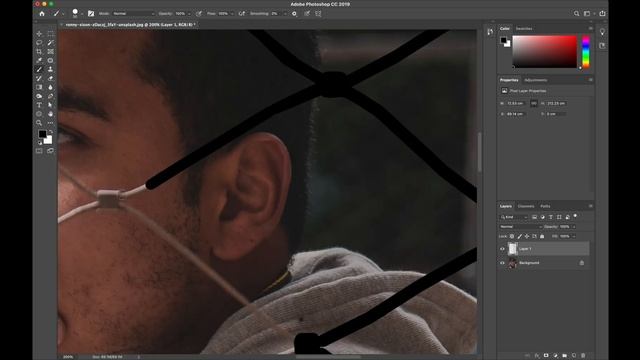Screen dimensions: 640x360
Task: Click the Layer 1 thumbnail
Action: click(512, 249)
